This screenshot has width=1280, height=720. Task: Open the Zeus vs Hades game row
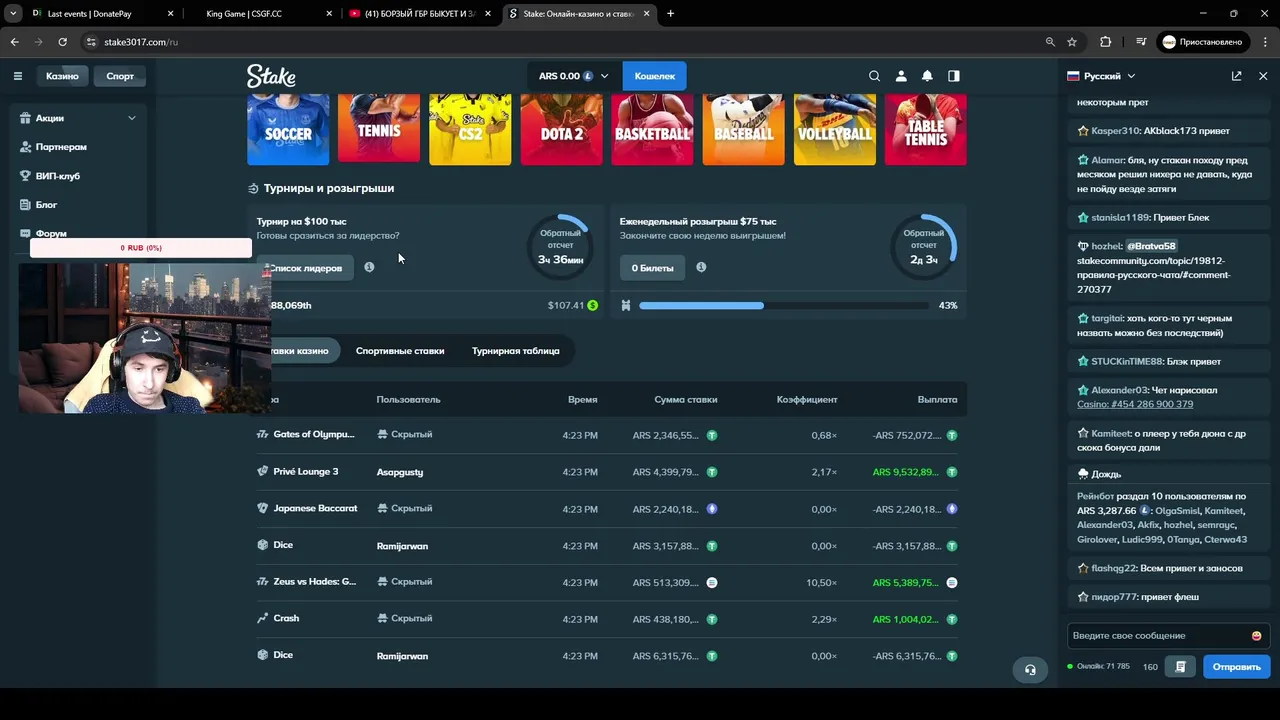(x=607, y=582)
